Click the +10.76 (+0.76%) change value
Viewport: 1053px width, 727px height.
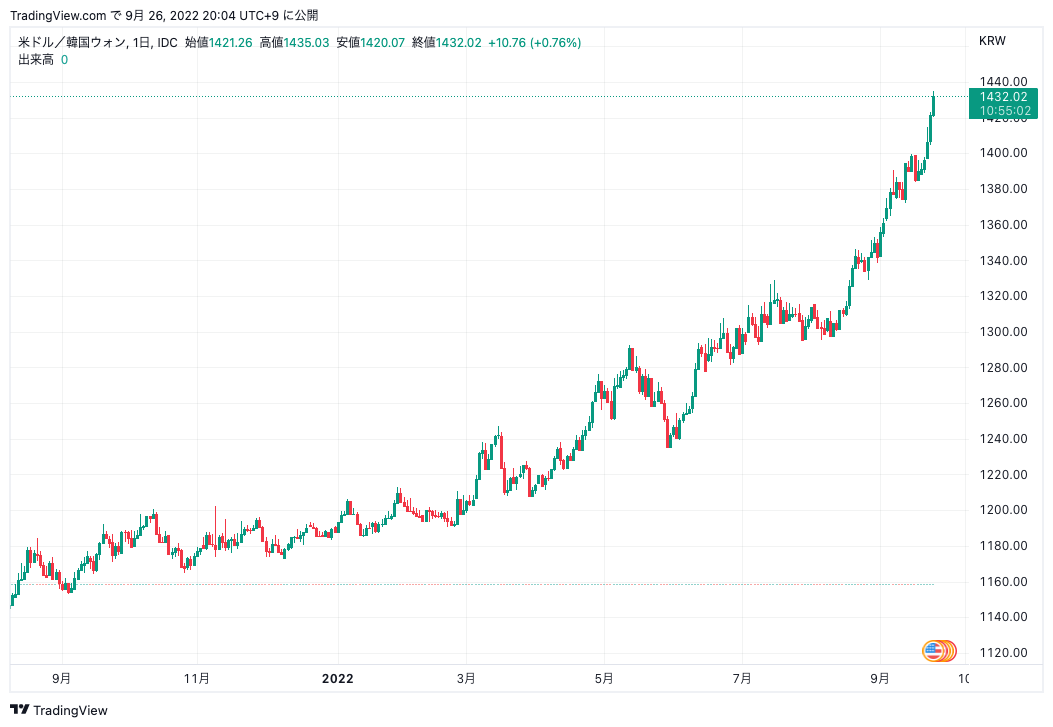point(535,42)
